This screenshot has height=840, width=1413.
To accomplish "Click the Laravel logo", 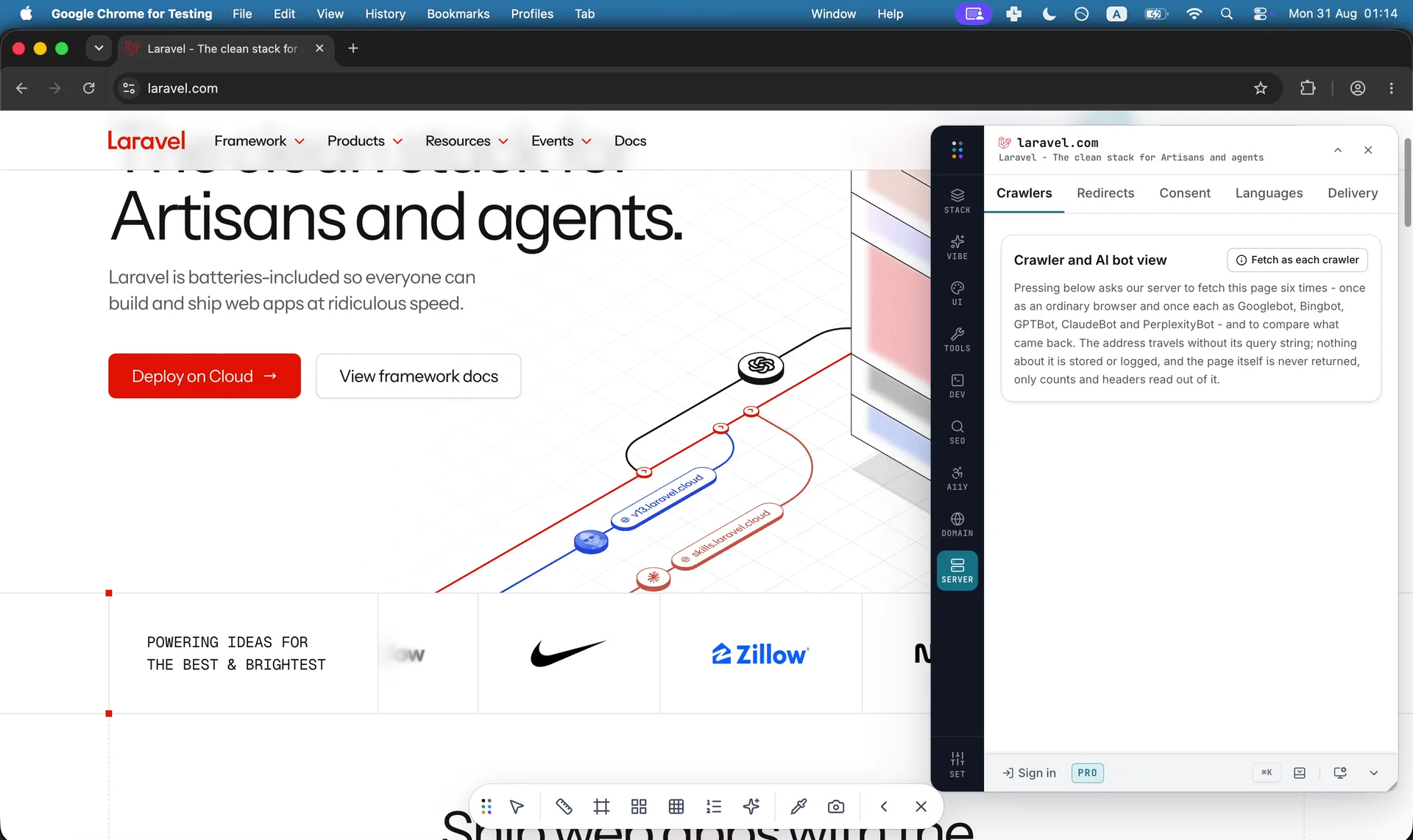I will [146, 140].
